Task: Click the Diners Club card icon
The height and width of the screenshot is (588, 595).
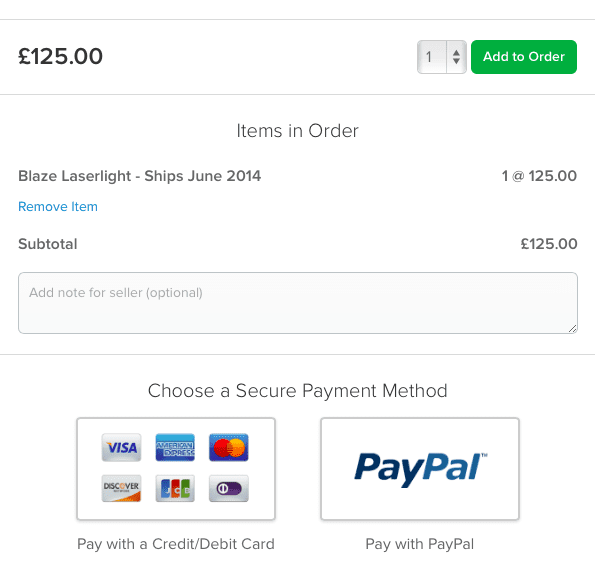Action: click(x=229, y=488)
